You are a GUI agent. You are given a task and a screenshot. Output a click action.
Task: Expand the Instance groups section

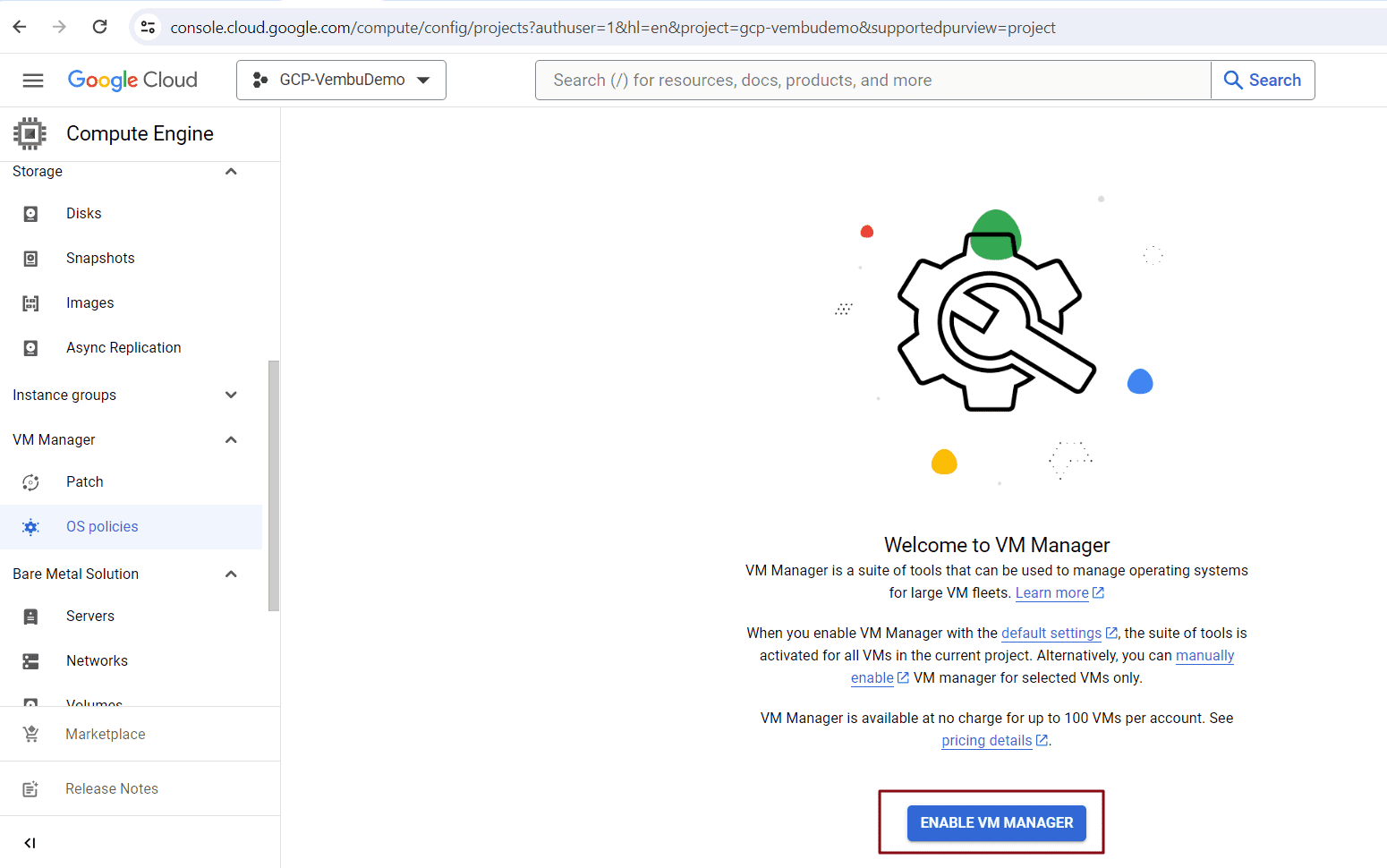coord(231,395)
